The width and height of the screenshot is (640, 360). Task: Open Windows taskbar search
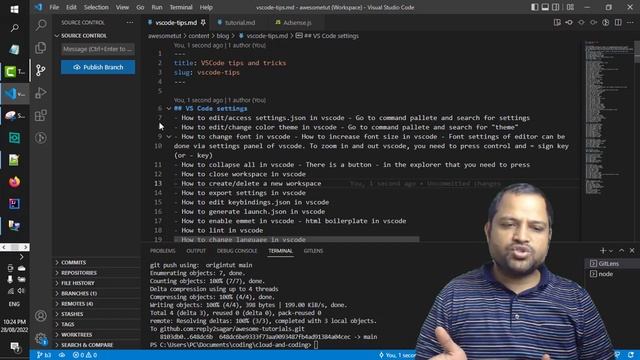14,28
